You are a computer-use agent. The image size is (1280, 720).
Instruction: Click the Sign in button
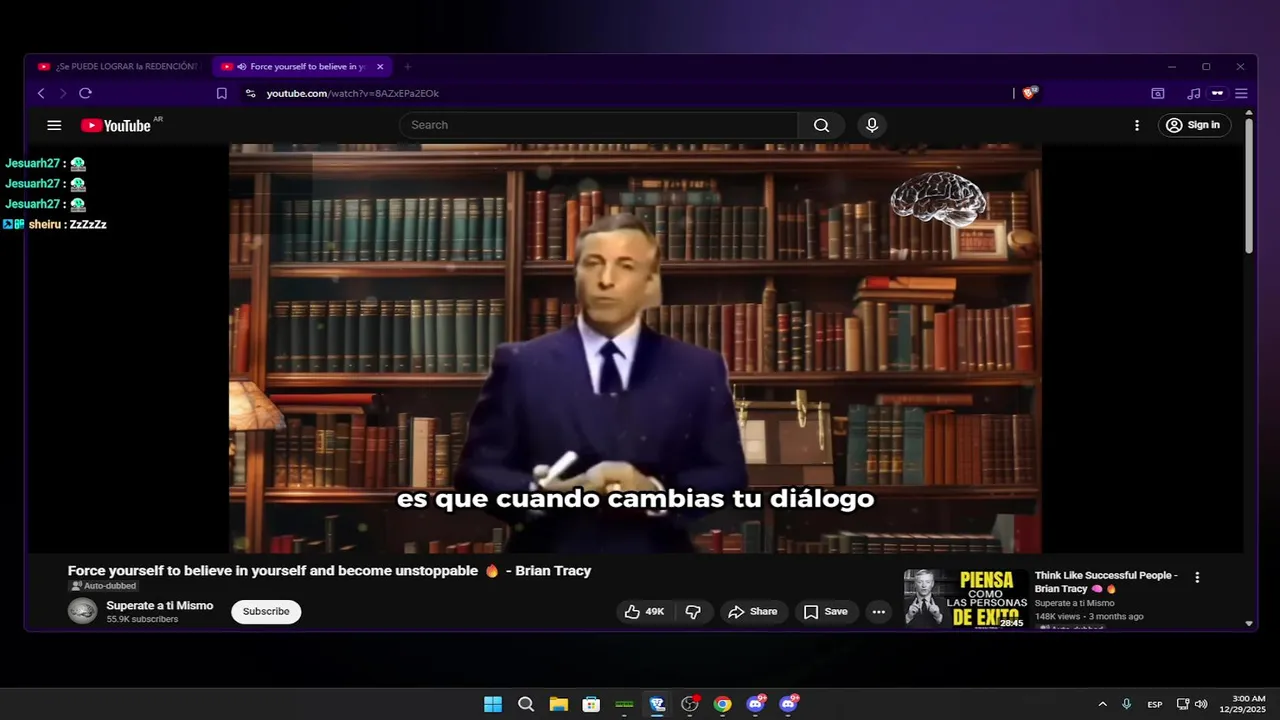[1194, 125]
